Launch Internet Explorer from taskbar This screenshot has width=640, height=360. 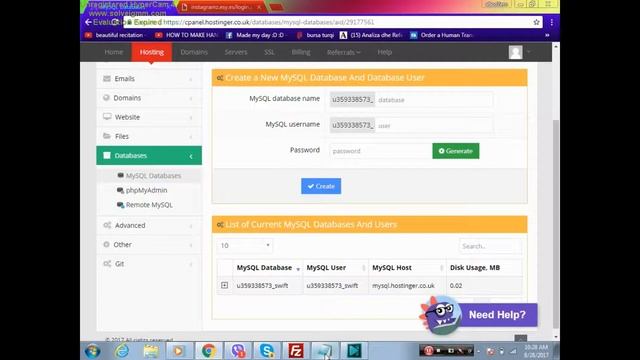[122, 351]
